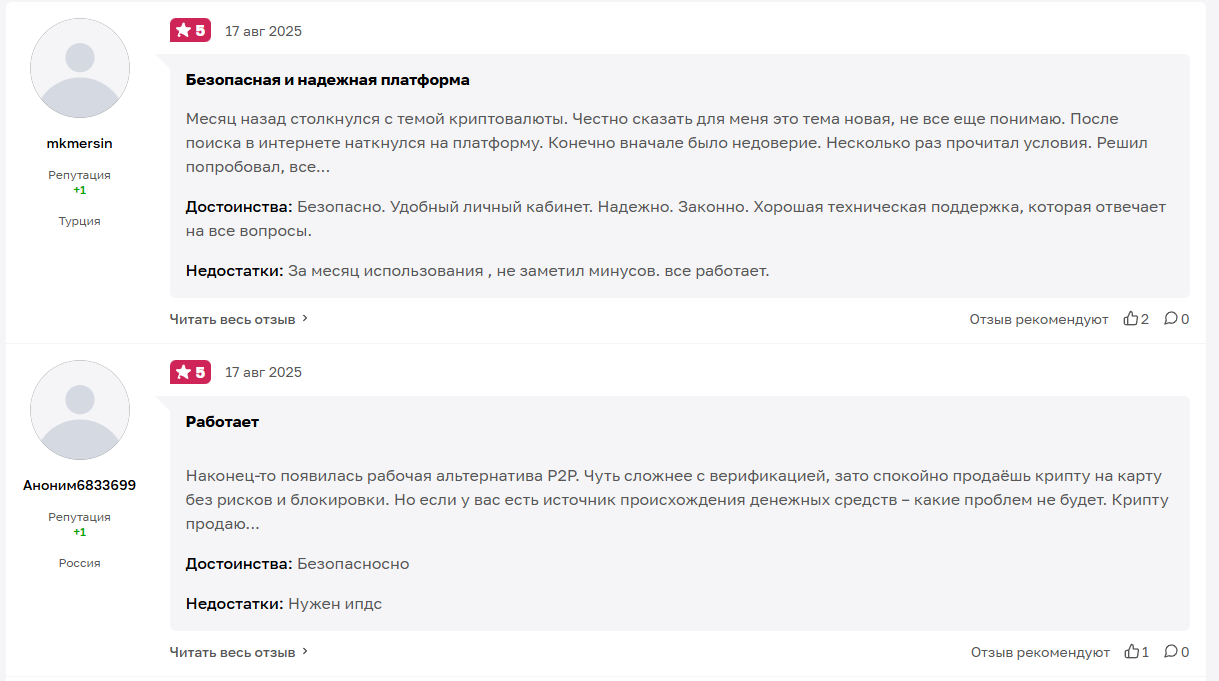This screenshot has width=1219, height=681.
Task: Click the 5-star rating badge on mkmersin's review
Action: [190, 30]
